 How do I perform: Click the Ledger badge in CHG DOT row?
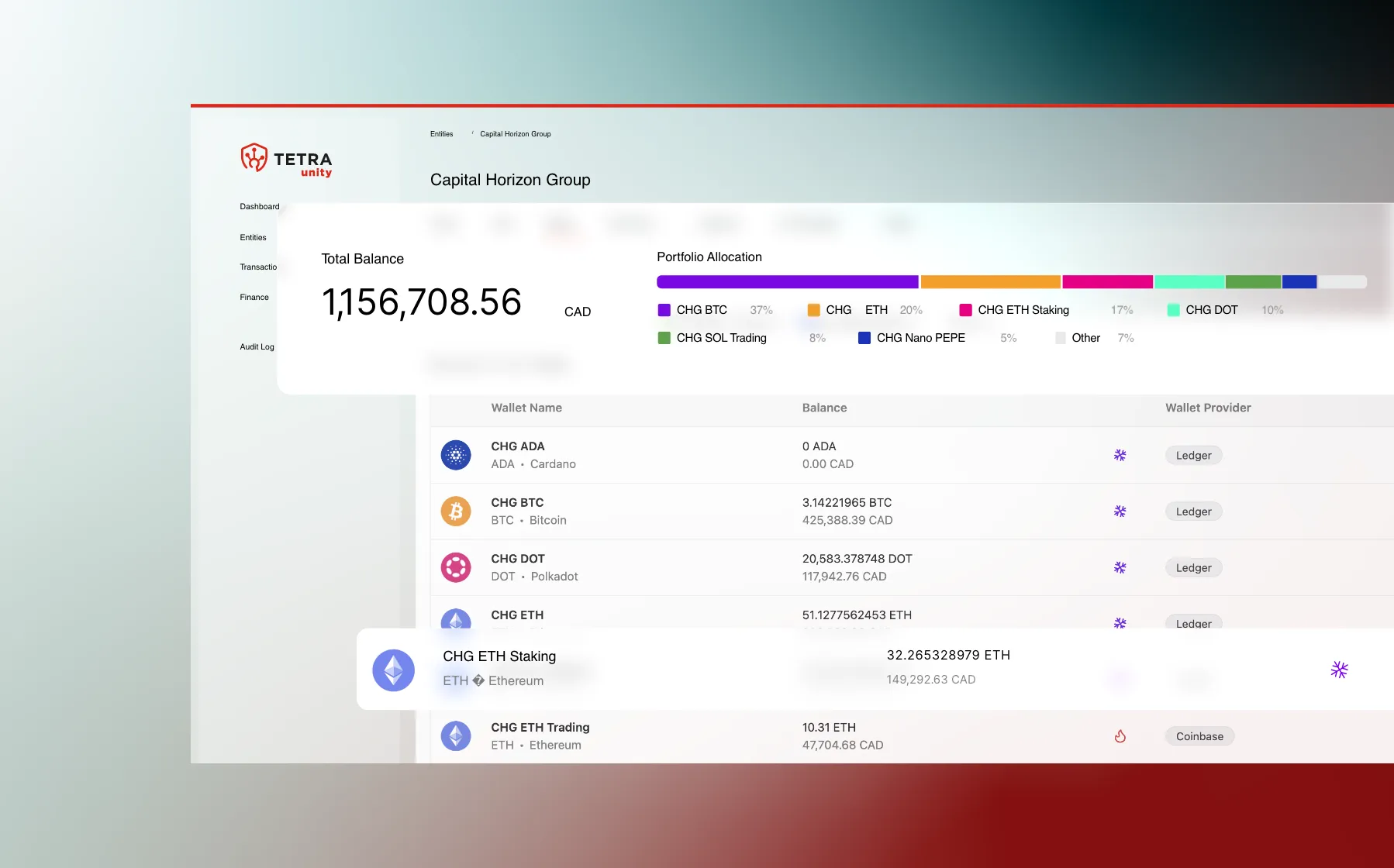point(1193,567)
